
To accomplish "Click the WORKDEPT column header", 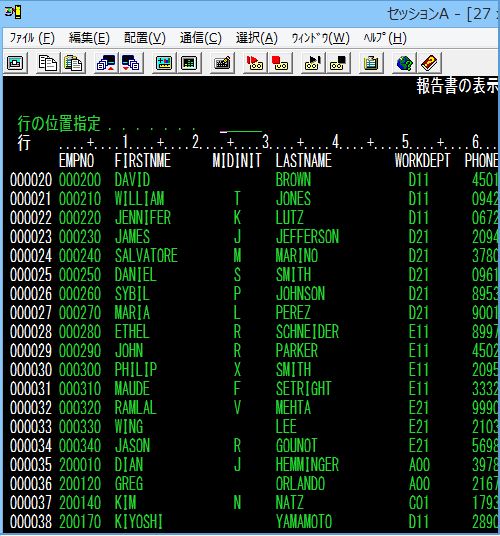I will 422,161.
